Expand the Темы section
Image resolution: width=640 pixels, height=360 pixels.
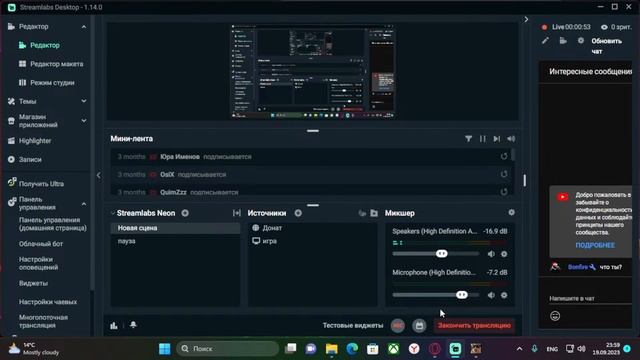pos(84,101)
